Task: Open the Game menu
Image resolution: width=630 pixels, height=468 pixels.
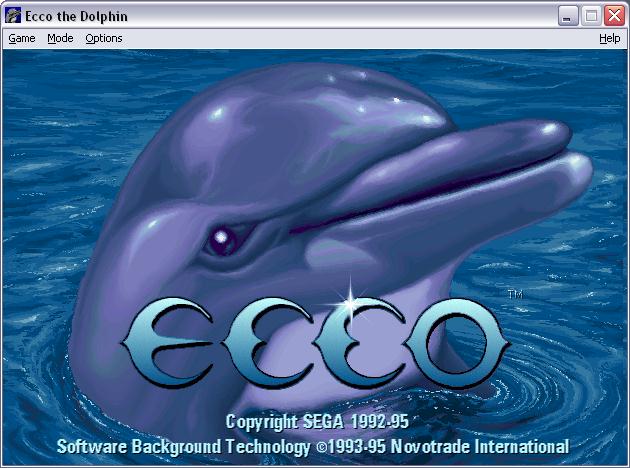Action: [x=22, y=39]
